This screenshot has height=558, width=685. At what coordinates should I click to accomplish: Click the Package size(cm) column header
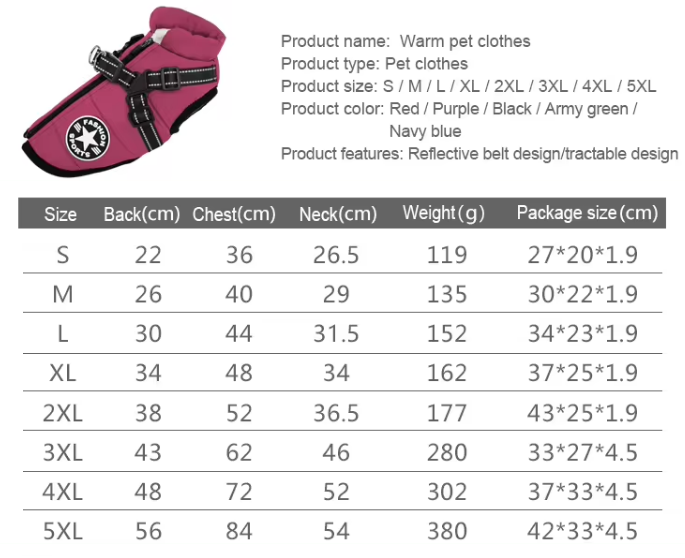[587, 213]
